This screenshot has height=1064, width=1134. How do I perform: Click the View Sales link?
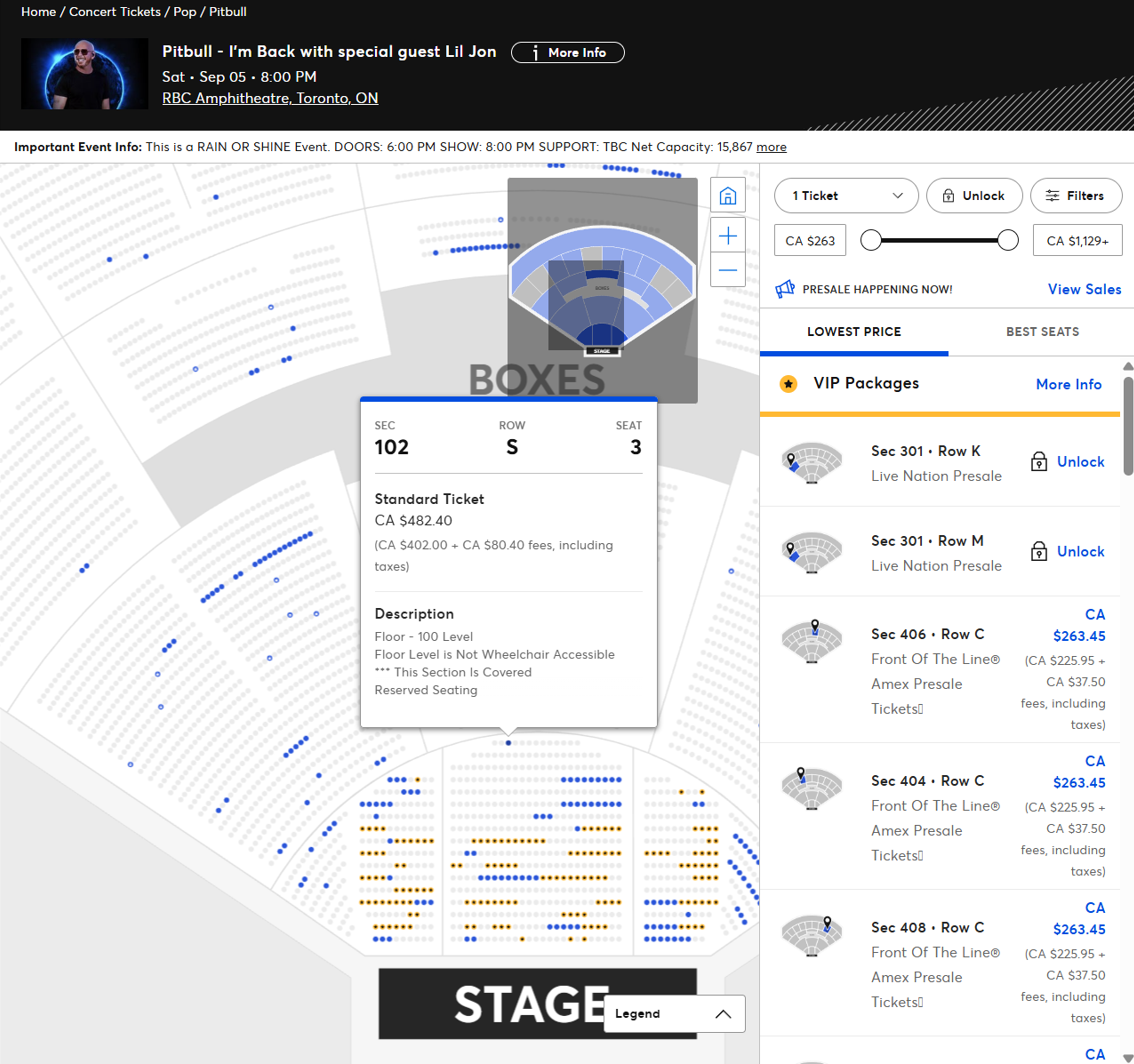(x=1084, y=289)
